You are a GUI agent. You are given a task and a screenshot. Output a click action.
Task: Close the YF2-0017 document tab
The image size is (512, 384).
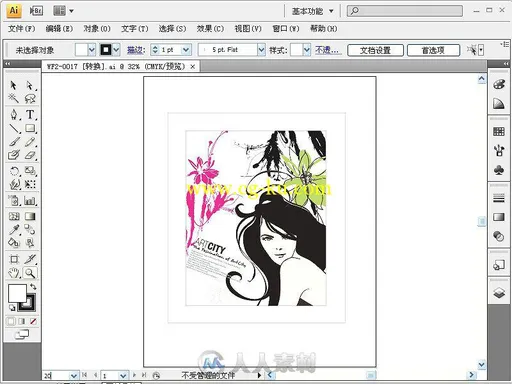[192, 67]
